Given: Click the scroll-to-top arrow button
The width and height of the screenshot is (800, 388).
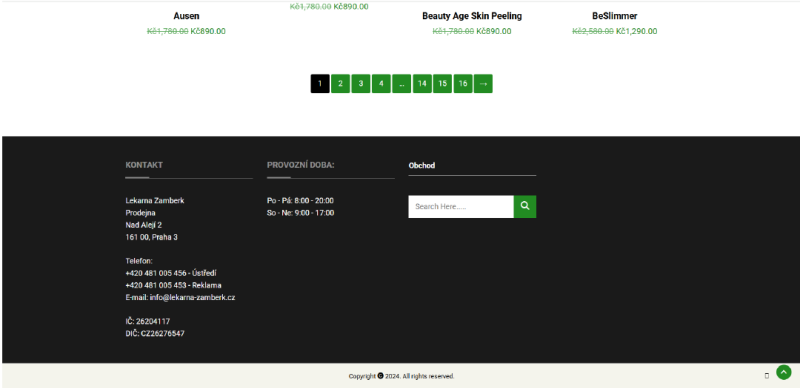Looking at the screenshot, I should coord(784,372).
